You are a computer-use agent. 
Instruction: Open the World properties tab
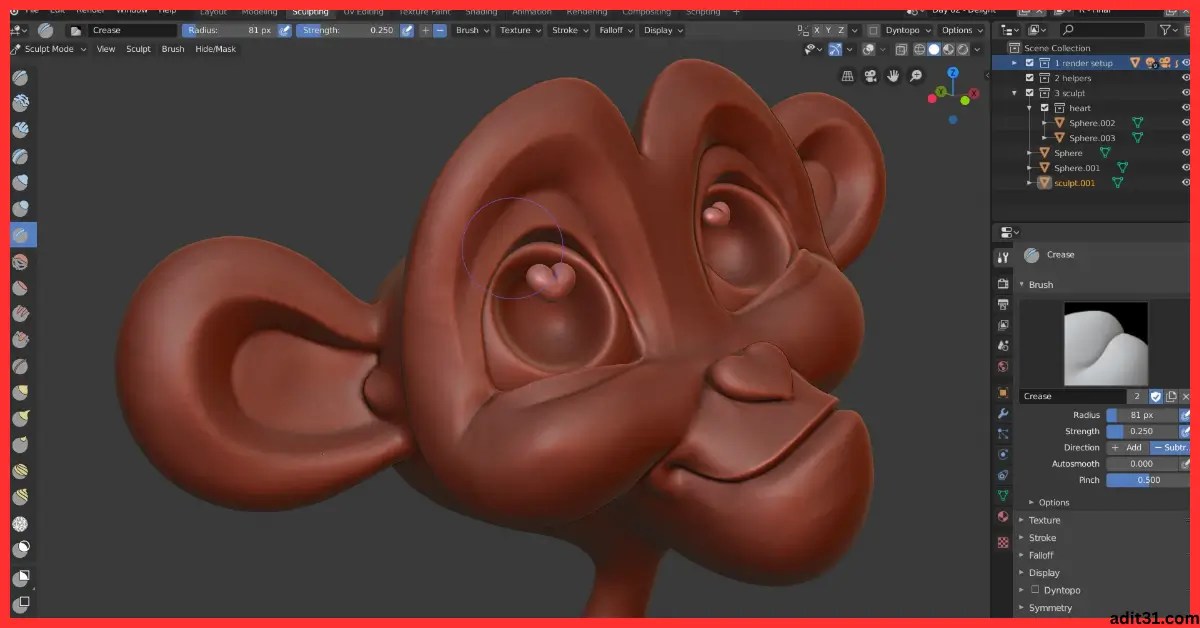1003,366
